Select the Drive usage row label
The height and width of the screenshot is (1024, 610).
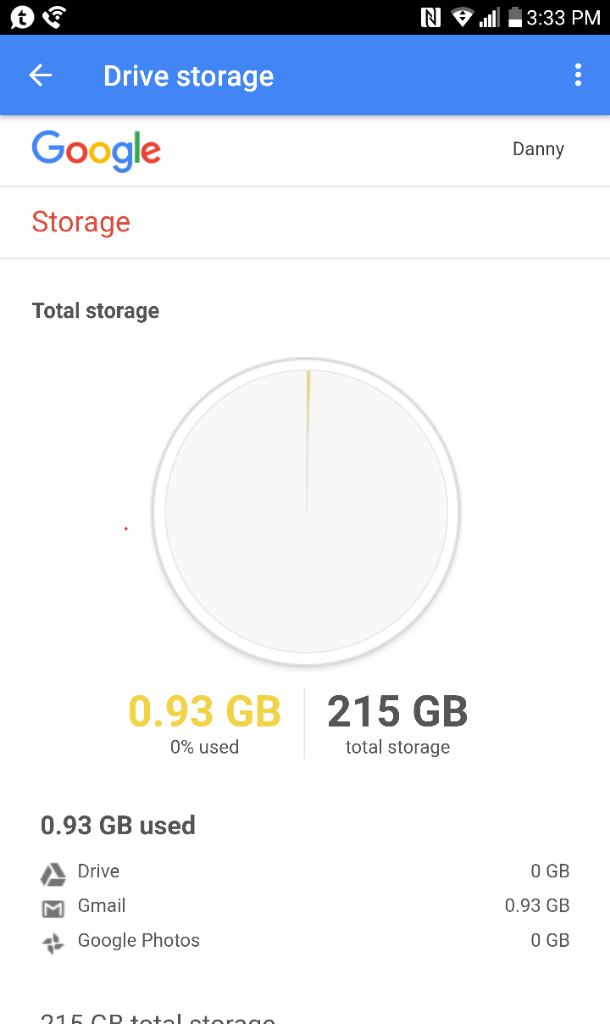(x=99, y=871)
